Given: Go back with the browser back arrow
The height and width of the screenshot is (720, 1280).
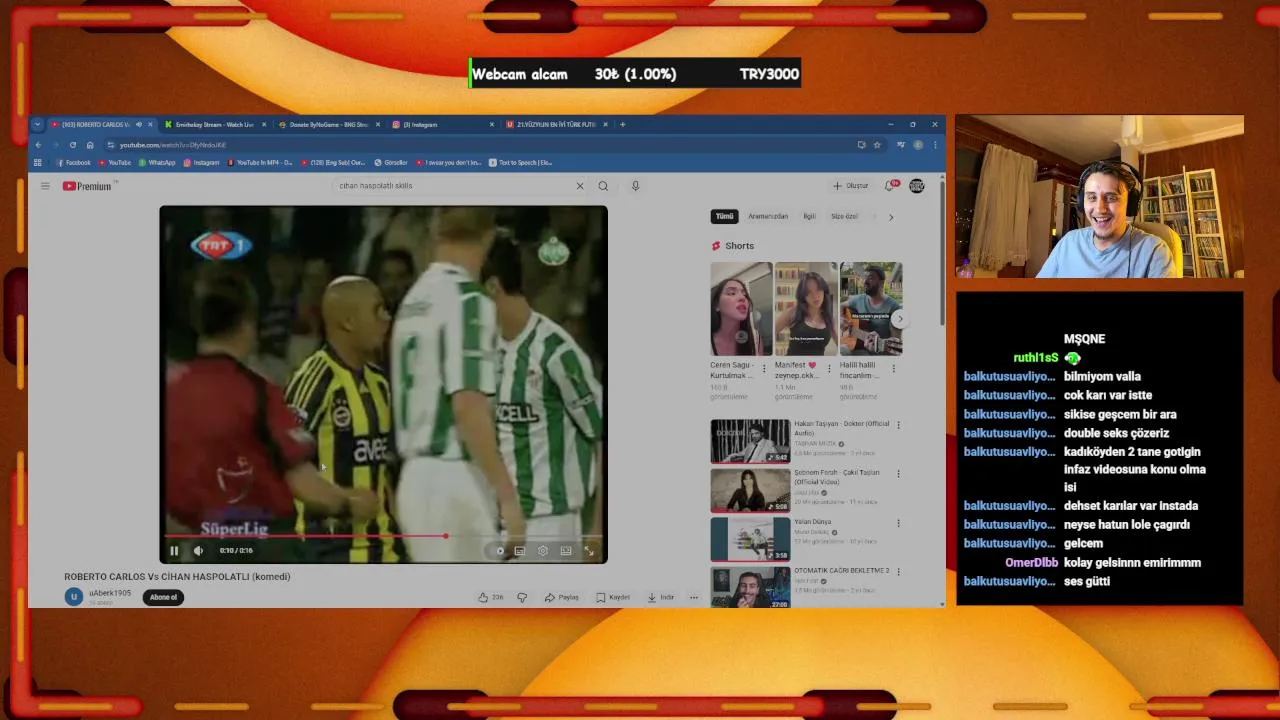Looking at the screenshot, I should (38, 145).
